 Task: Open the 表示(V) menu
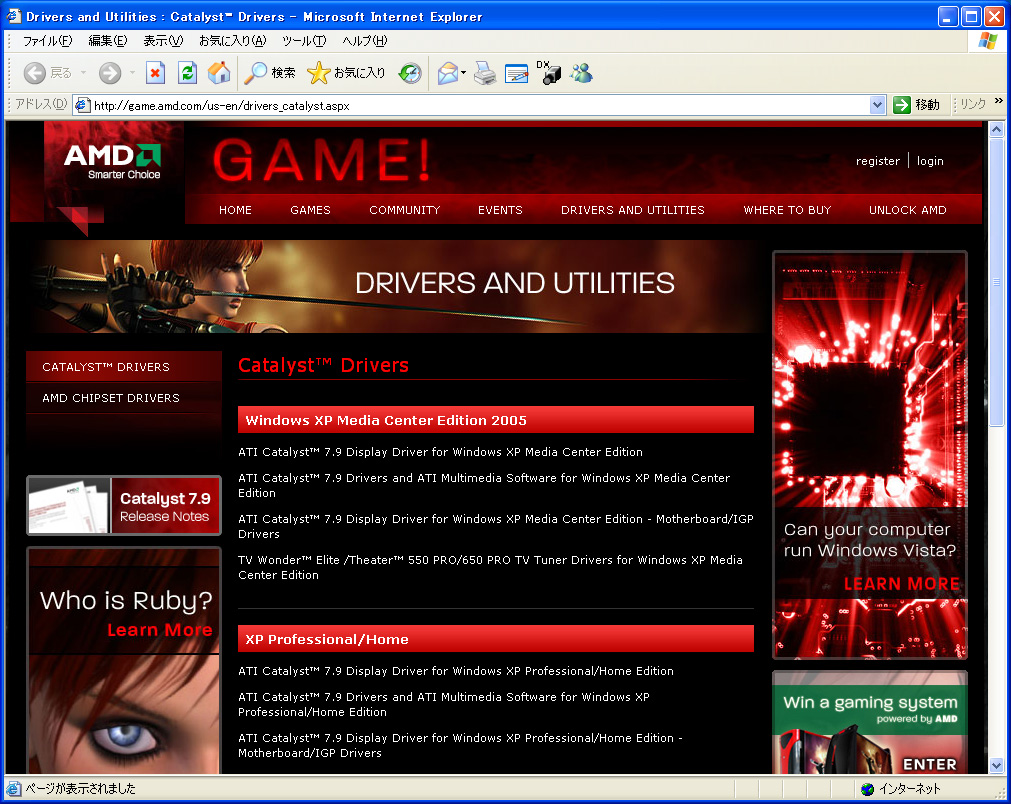[x=163, y=41]
